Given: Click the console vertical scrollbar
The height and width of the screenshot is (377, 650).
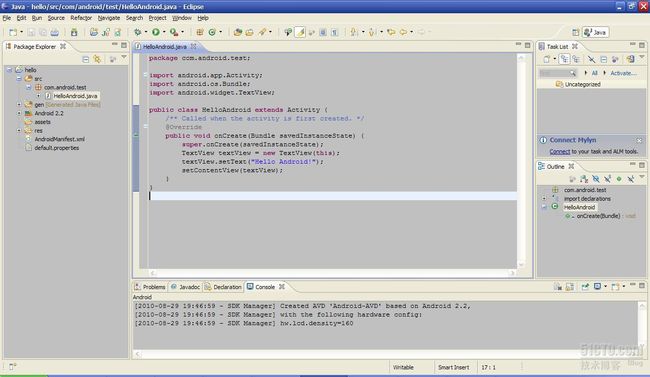Looking at the screenshot, I should pyautogui.click(x=642, y=325).
